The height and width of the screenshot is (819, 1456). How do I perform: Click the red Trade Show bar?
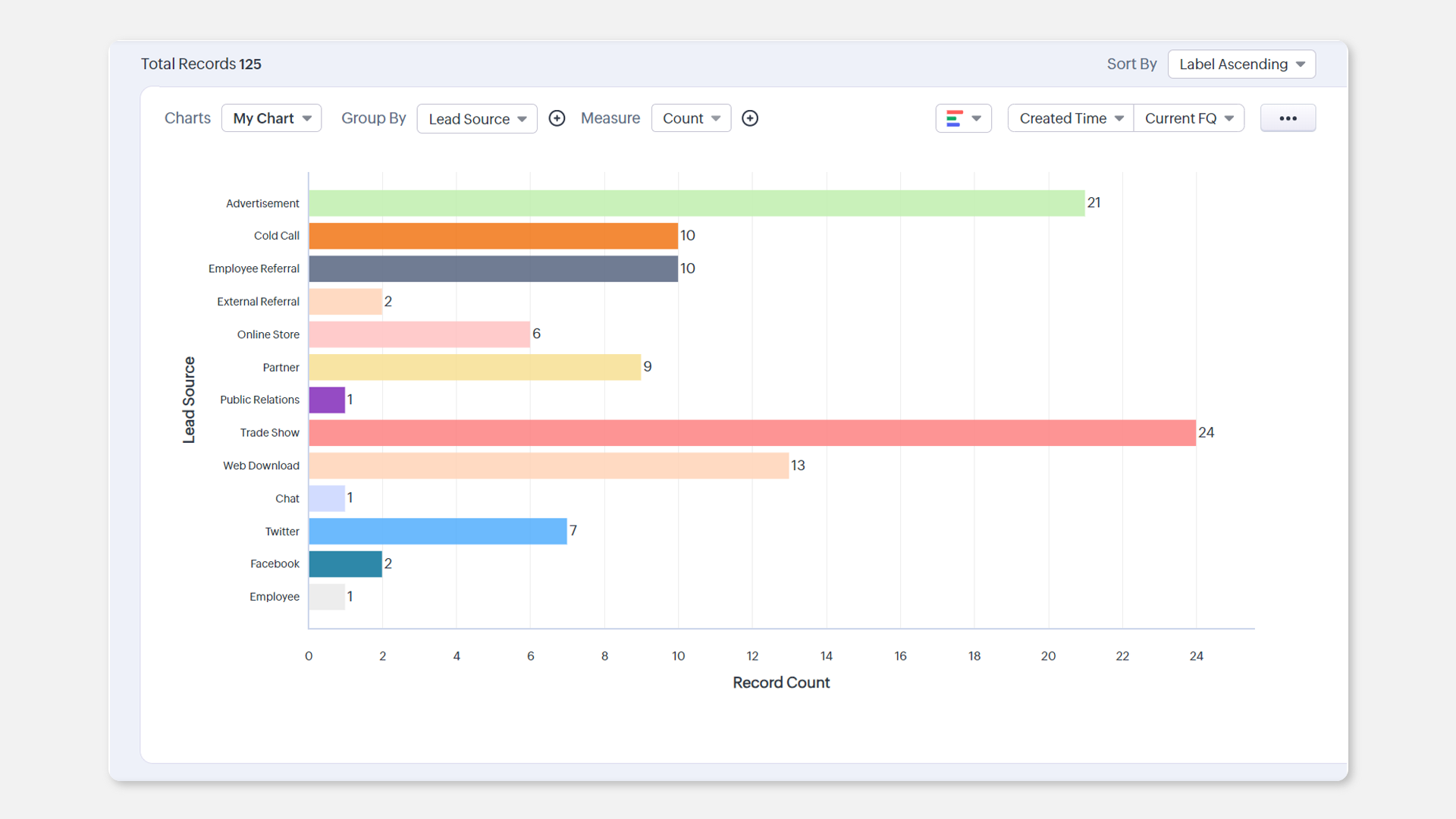point(752,433)
